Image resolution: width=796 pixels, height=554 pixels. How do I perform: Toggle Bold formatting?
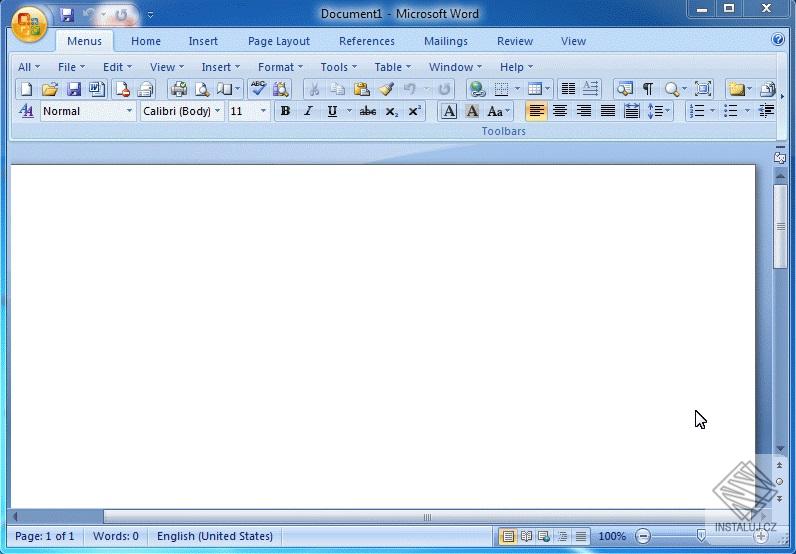coord(285,111)
